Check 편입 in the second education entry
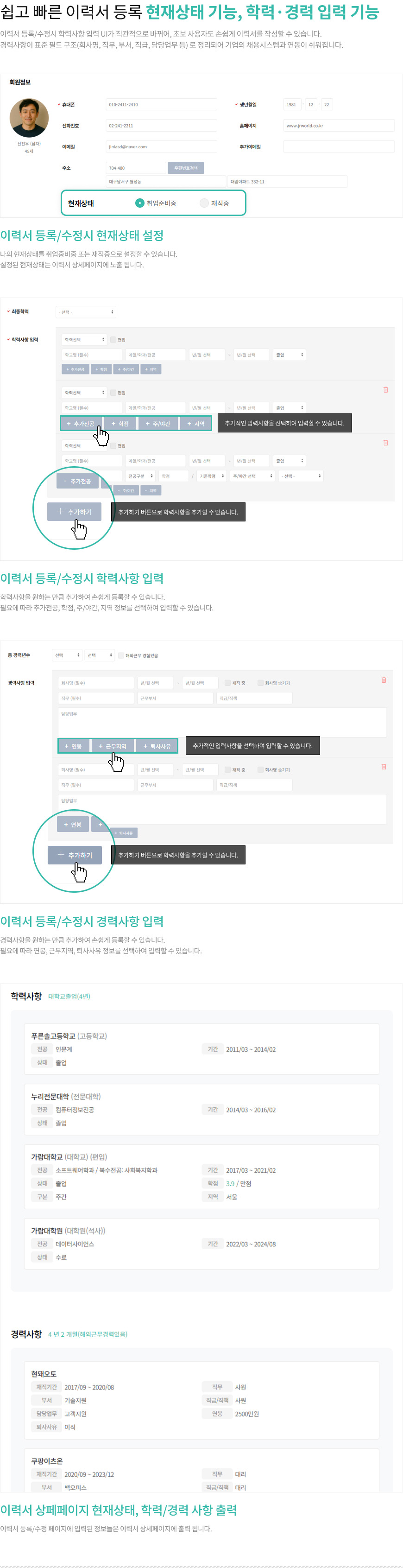This screenshot has height=1568, width=403. pos(113,393)
